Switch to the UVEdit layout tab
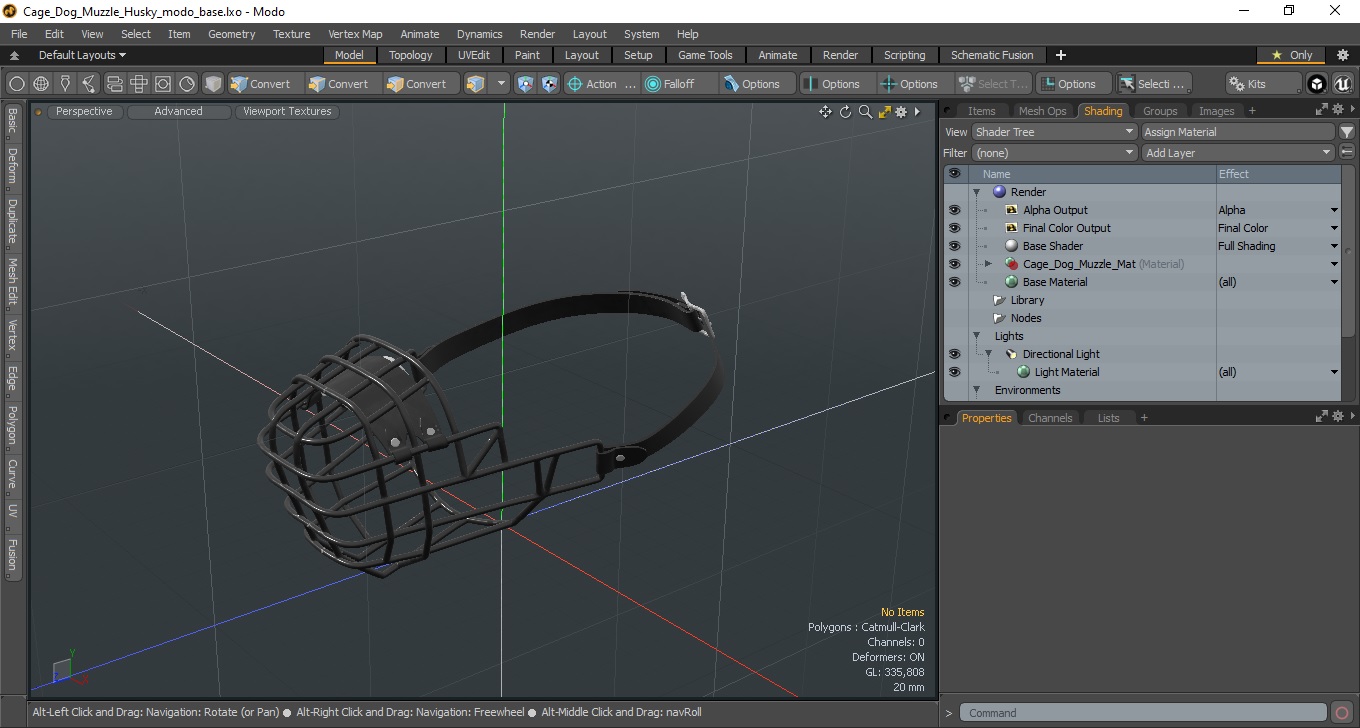Screen dimensions: 1360x728 coord(474,55)
